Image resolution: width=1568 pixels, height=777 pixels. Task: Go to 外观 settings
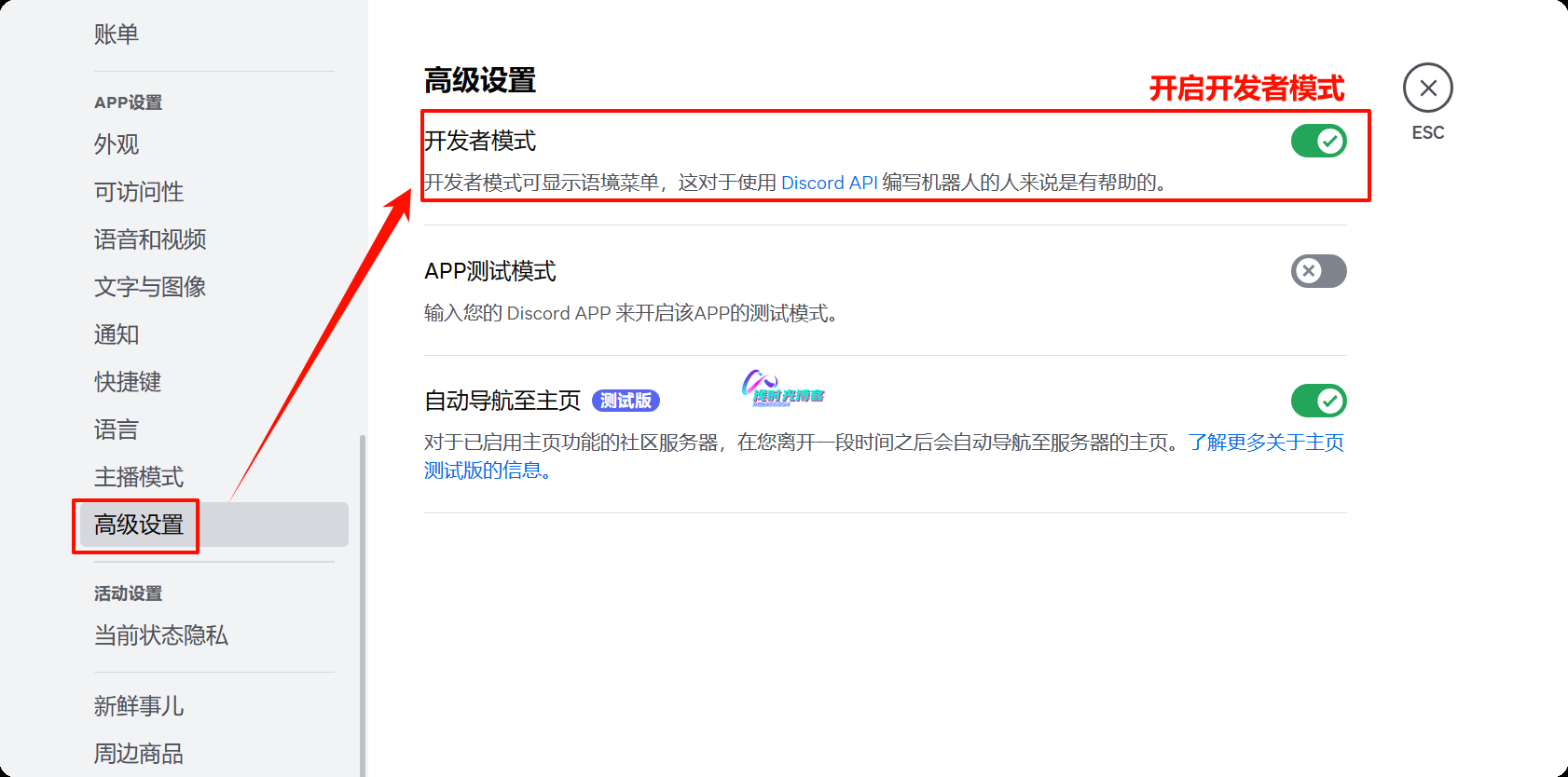[x=117, y=144]
